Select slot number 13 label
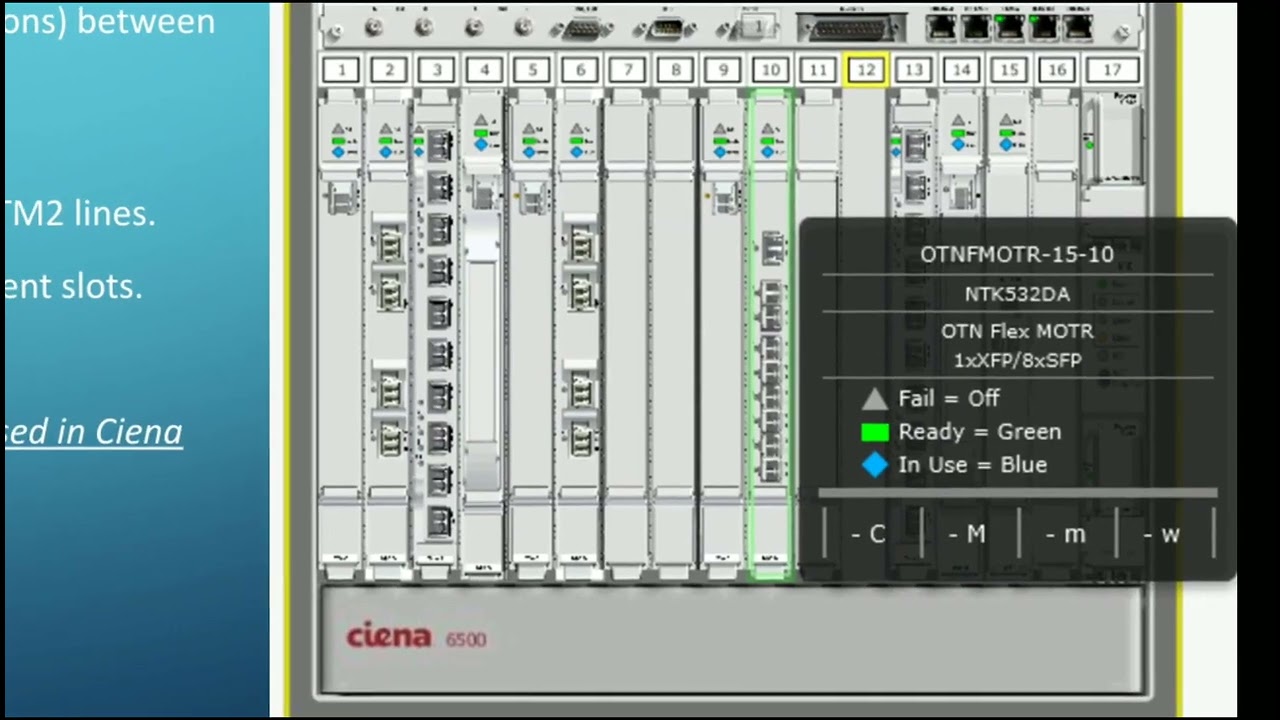Screen dimensions: 1280x720 pos(913,70)
